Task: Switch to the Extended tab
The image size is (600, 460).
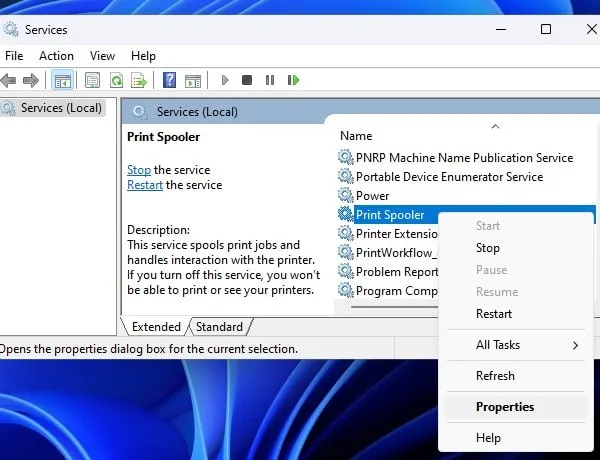Action: [x=156, y=327]
